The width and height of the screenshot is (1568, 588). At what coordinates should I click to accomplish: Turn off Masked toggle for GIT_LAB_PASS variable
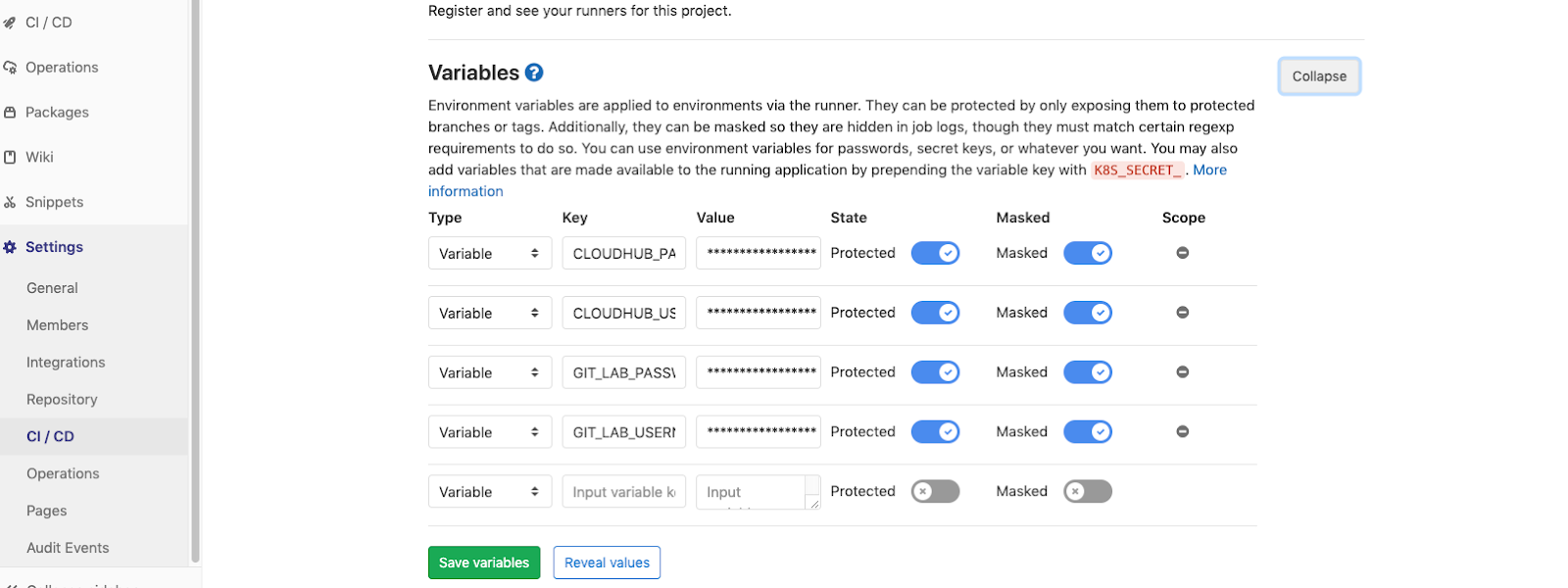point(1088,372)
